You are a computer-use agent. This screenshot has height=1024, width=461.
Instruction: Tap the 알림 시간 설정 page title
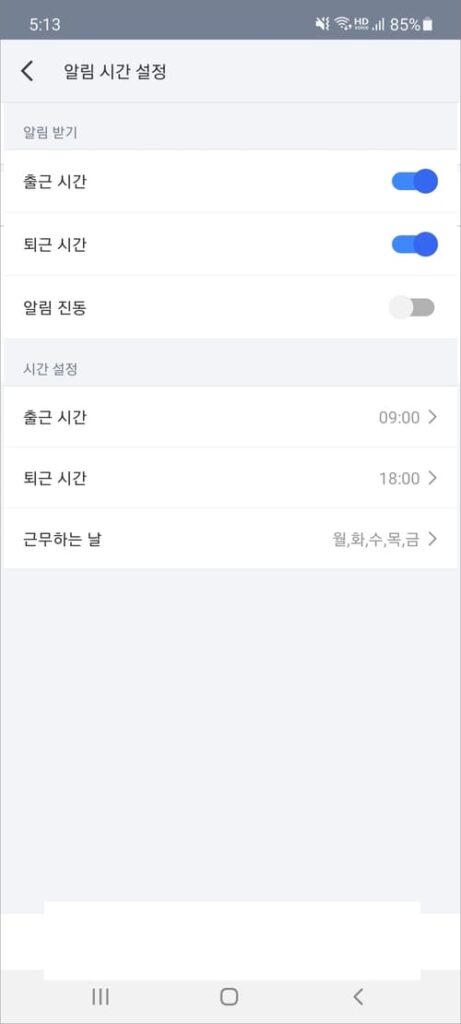[115, 71]
